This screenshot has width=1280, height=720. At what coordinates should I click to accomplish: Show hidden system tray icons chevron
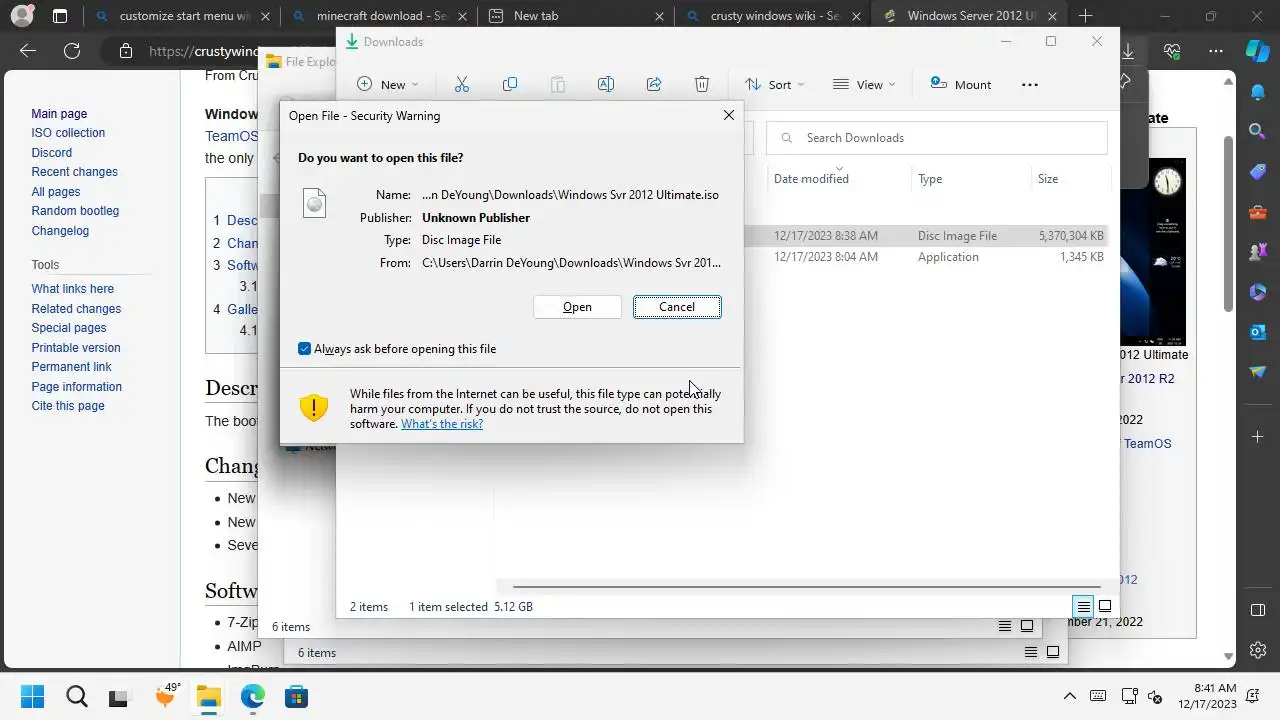pyautogui.click(x=1070, y=696)
